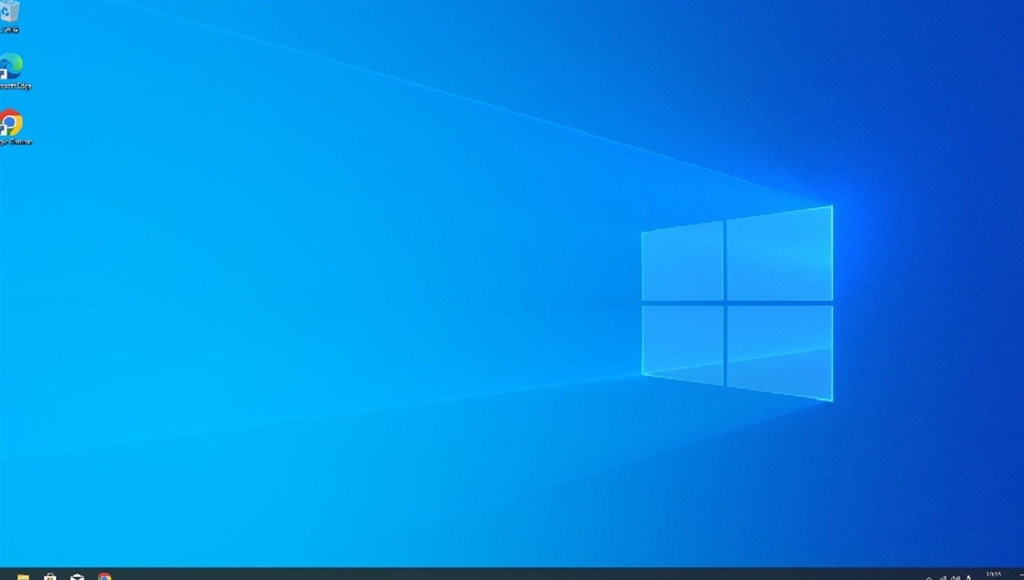The image size is (1024, 580).
Task: Open Microsoft Store from the taskbar
Action: pos(50,576)
